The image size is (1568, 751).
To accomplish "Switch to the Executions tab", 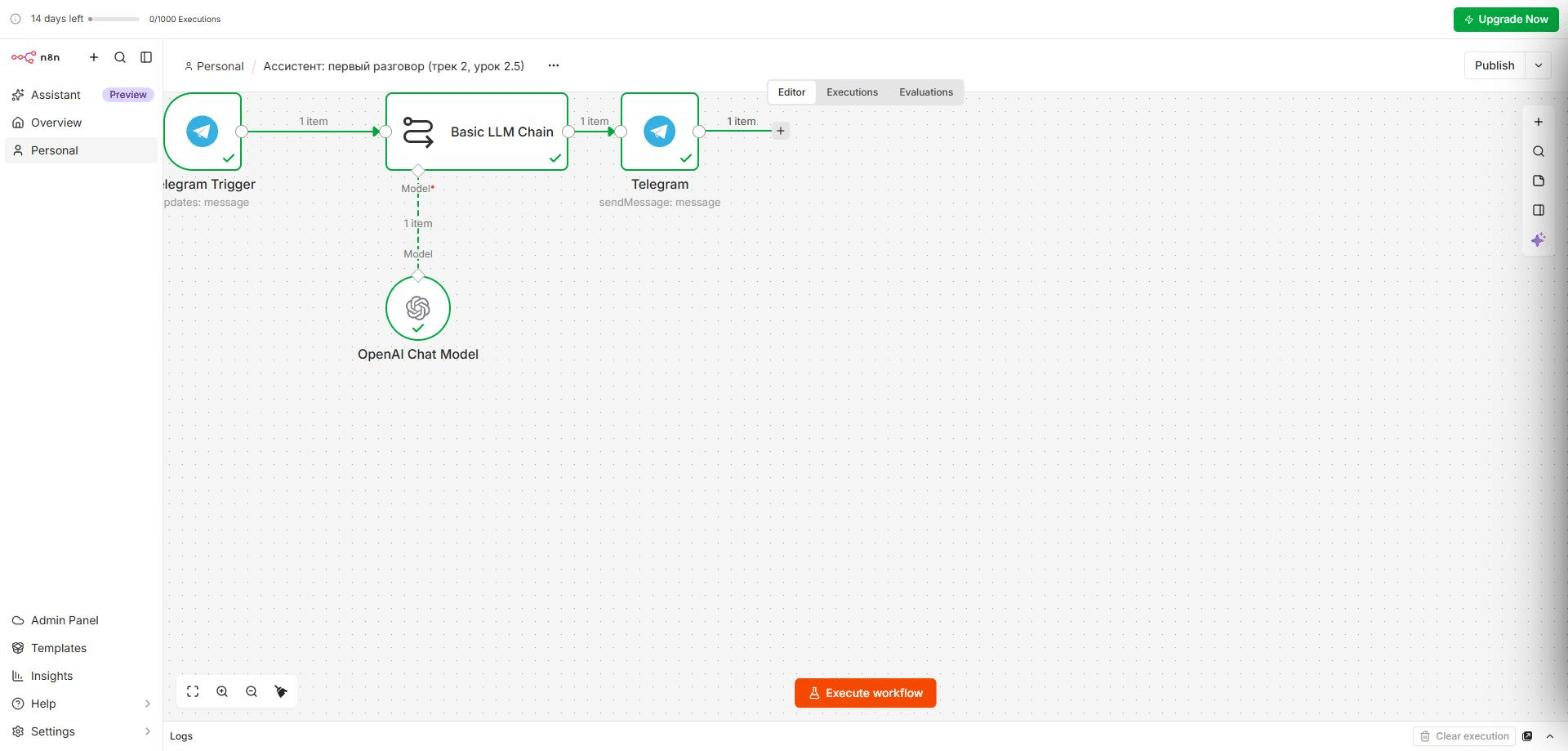I will tap(852, 92).
